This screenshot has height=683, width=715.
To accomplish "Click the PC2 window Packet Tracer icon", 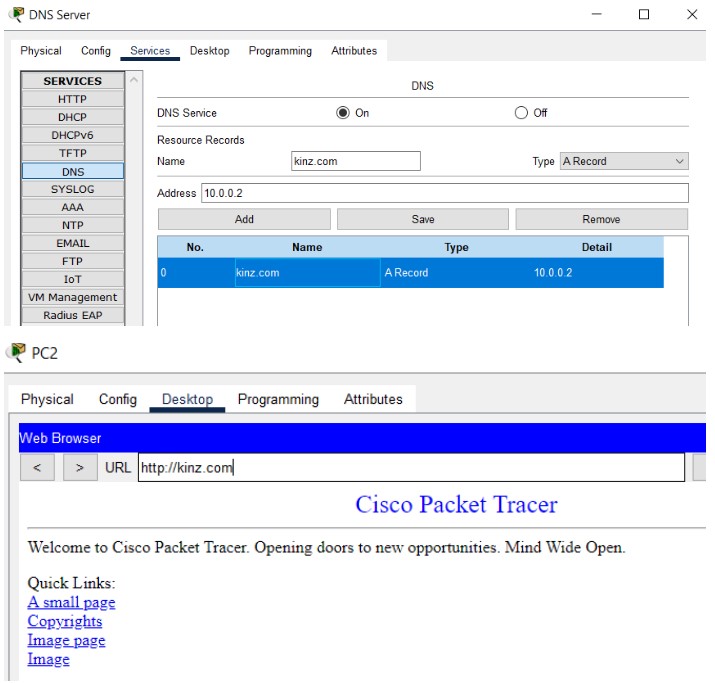I will (x=17, y=353).
